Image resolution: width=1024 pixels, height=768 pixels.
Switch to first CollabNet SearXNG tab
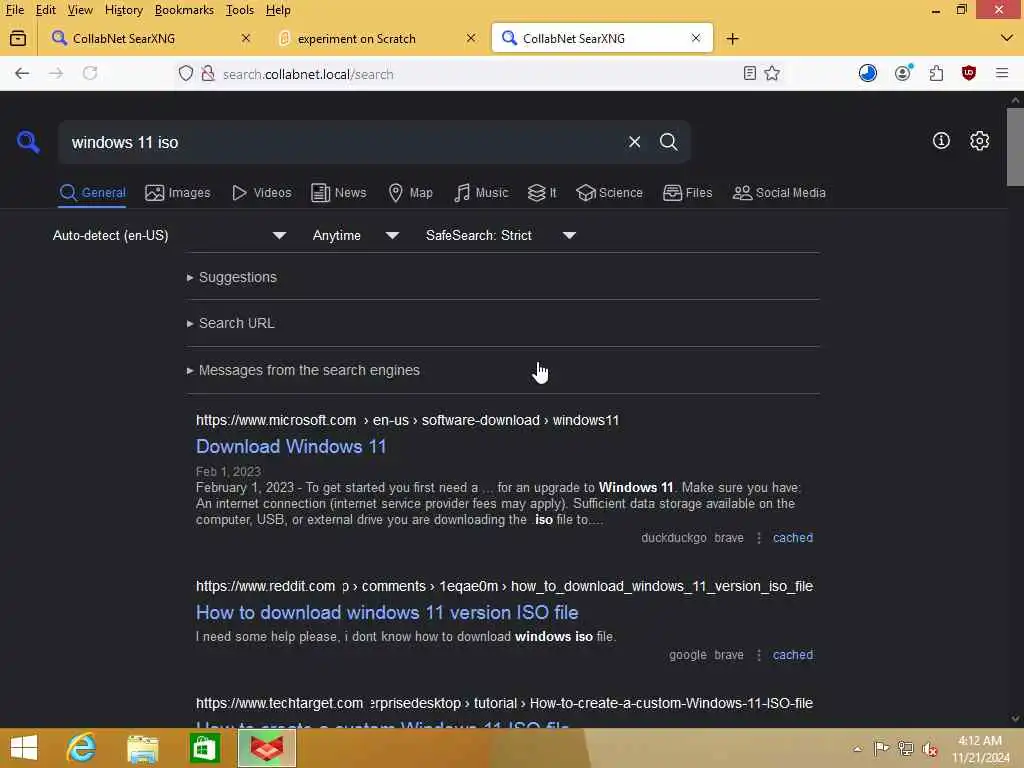124,39
